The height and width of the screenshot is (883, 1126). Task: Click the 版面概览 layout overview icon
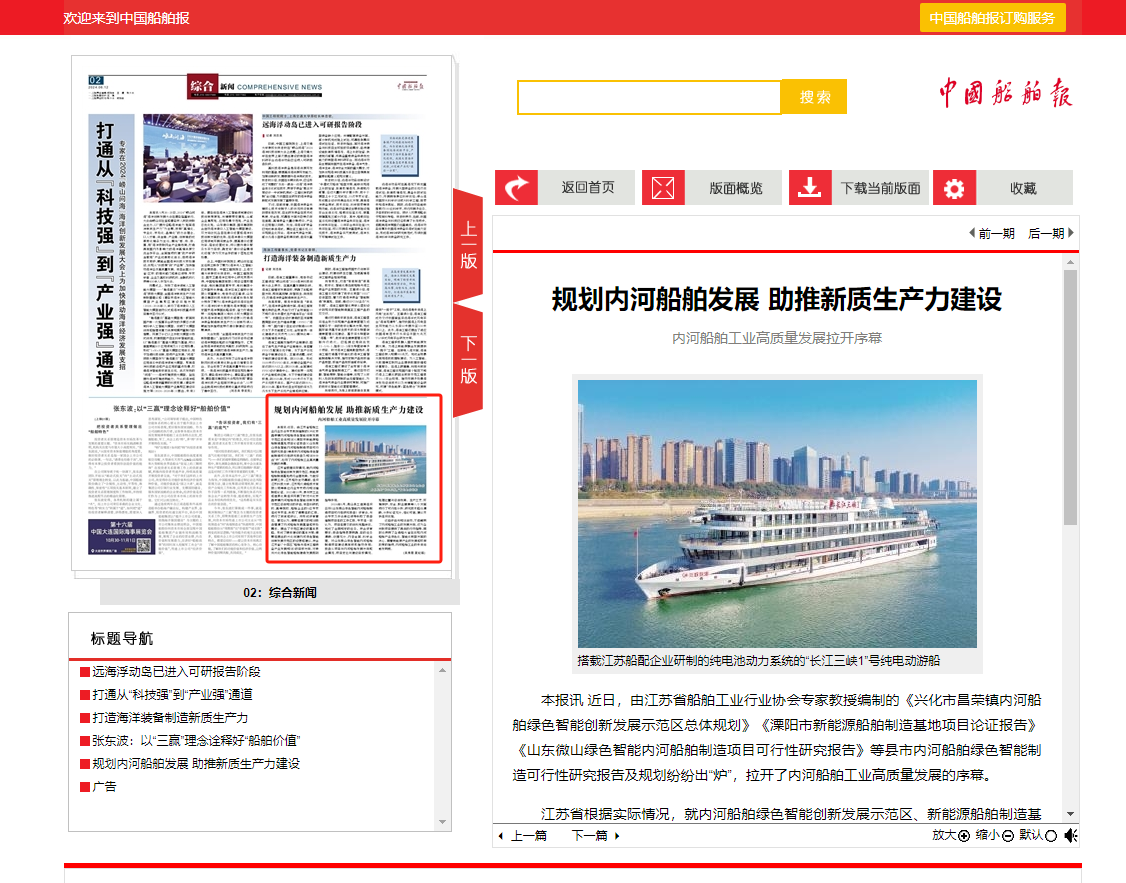pyautogui.click(x=663, y=188)
